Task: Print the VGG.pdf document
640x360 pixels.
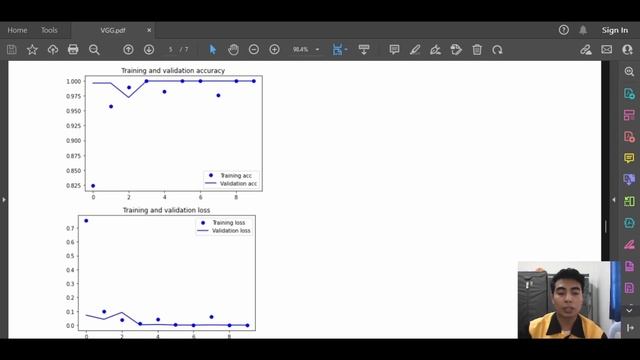Action: (x=73, y=50)
